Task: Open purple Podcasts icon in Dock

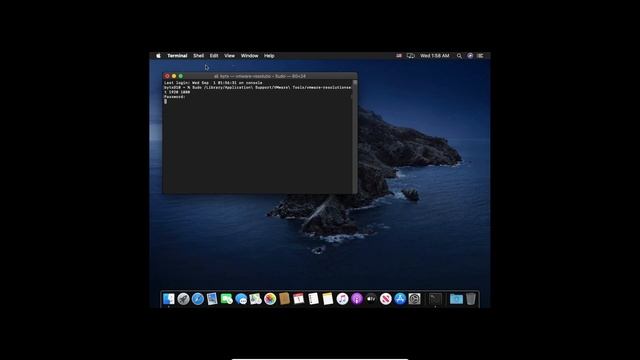Action: pyautogui.click(x=357, y=299)
